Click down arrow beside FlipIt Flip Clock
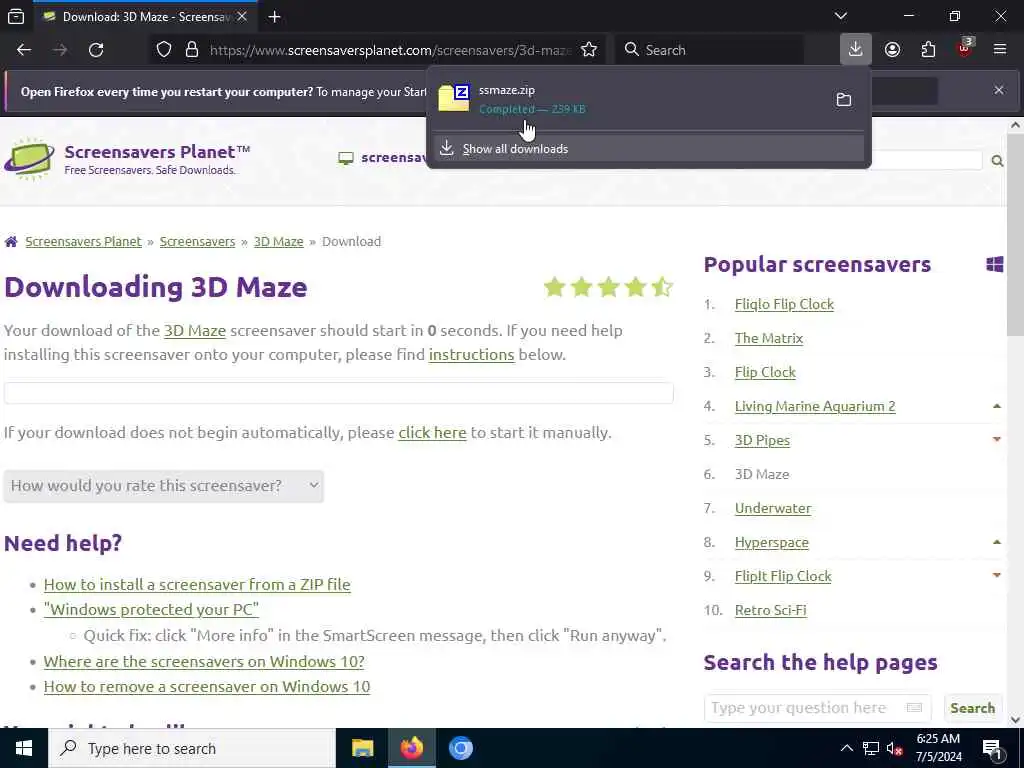Viewport: 1024px width, 768px height. point(997,575)
